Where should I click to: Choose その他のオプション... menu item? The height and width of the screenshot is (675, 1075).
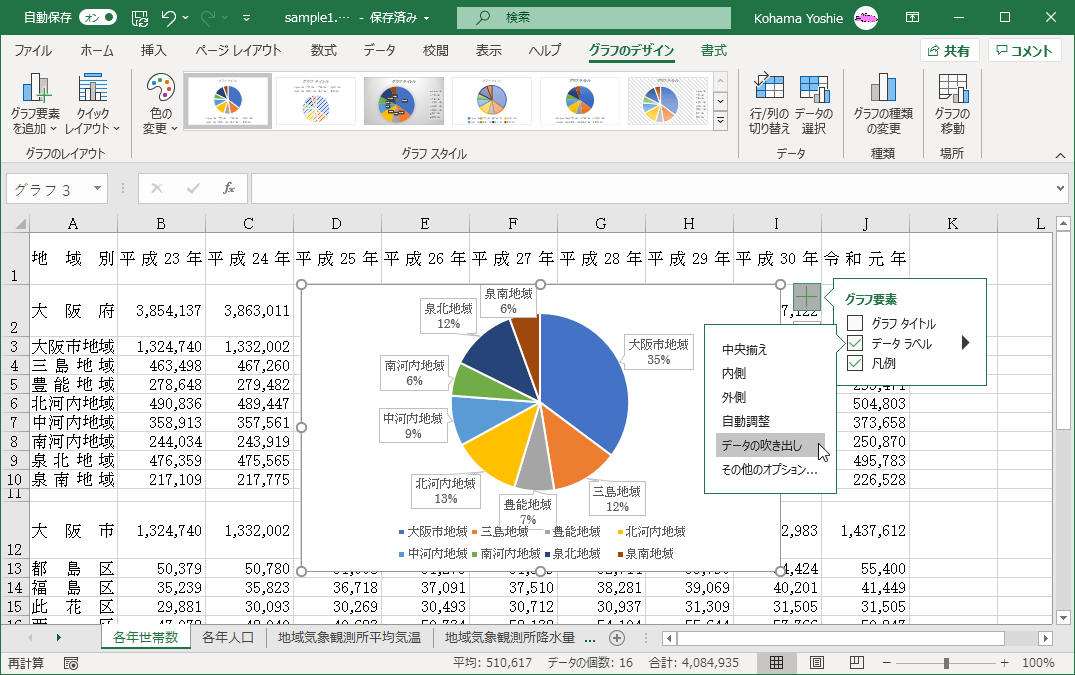click(x=769, y=469)
